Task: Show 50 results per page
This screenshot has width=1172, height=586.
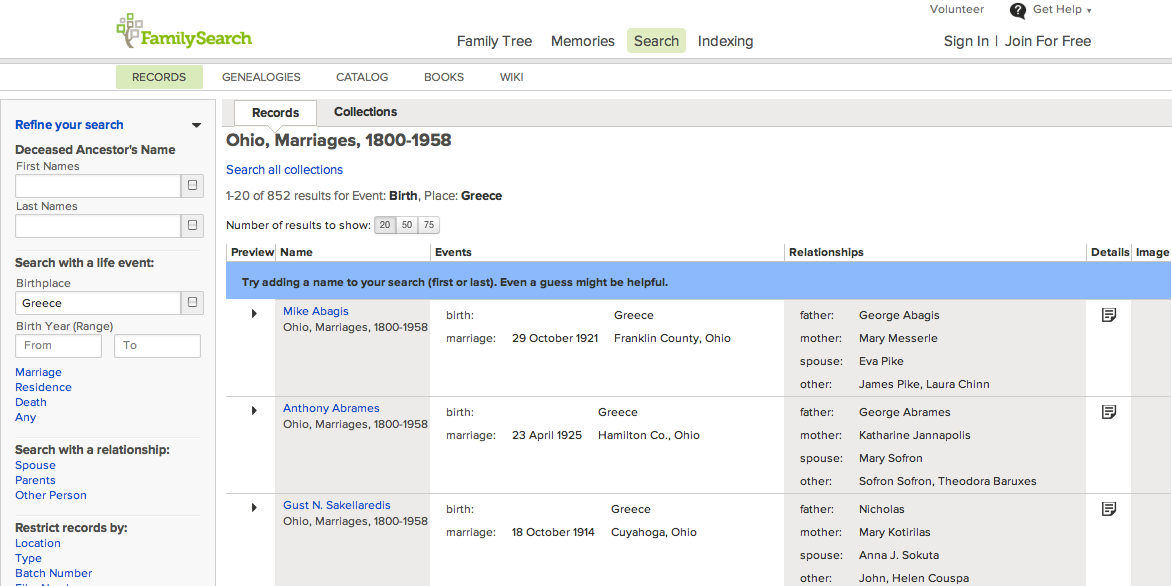Action: (407, 226)
